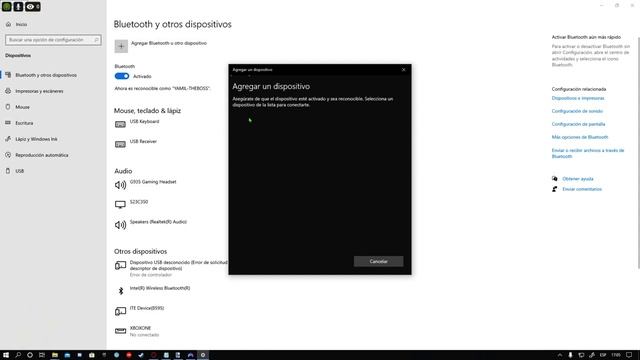Open the Windows Start menu
Viewport: 640px width, 360px height.
click(6, 355)
